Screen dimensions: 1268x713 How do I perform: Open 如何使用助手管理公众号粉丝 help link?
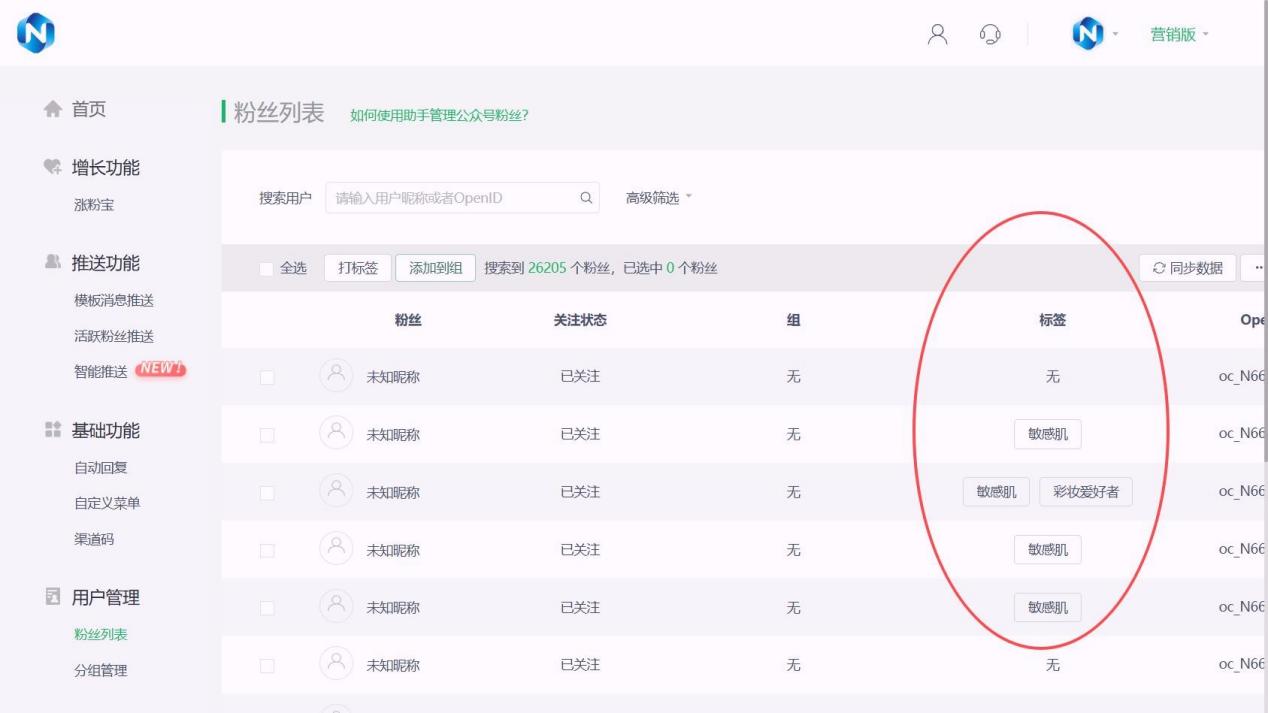(x=439, y=115)
